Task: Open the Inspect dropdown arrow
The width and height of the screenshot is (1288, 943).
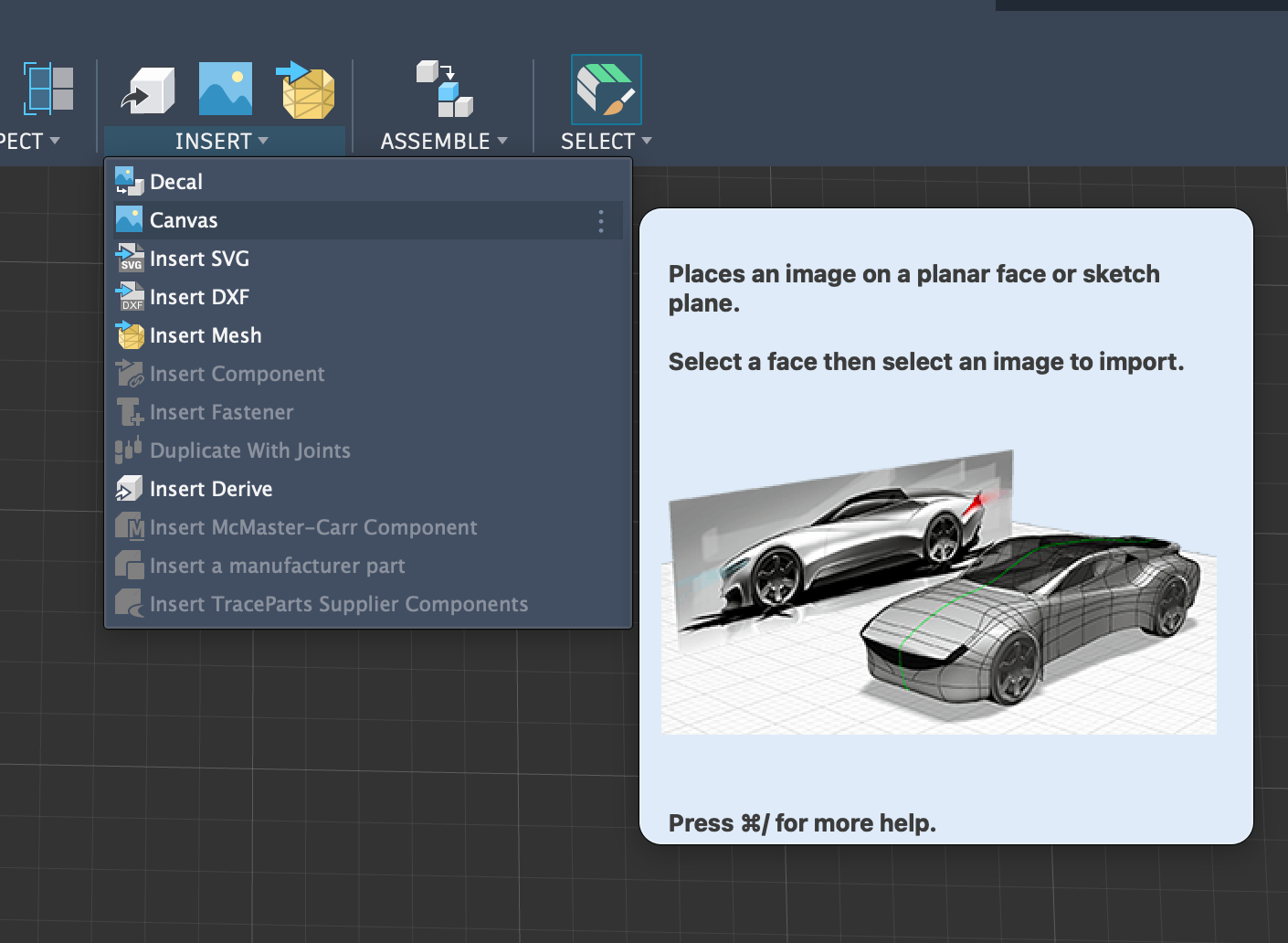Action: pos(54,141)
